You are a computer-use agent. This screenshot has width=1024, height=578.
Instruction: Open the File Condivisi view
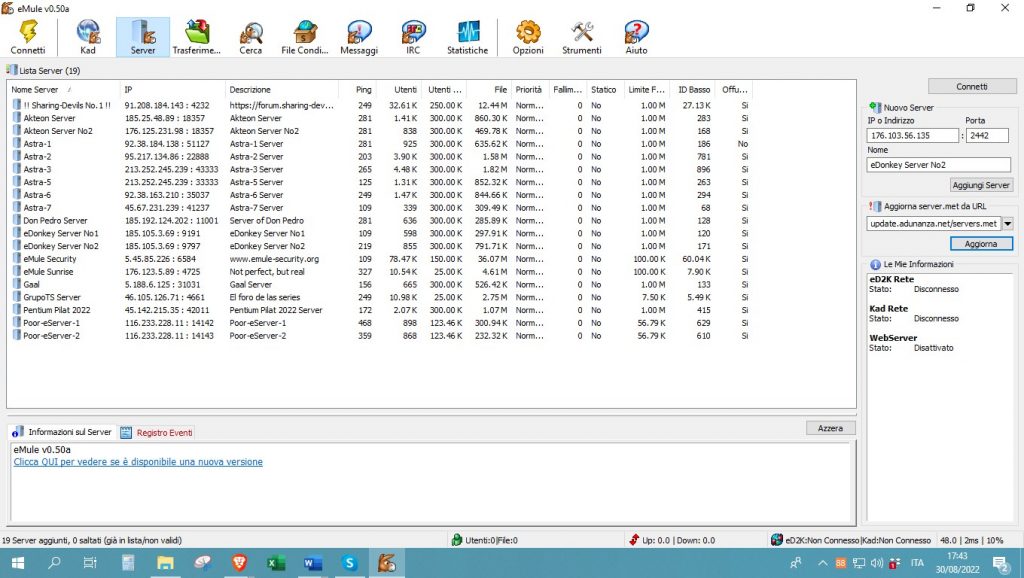point(306,32)
